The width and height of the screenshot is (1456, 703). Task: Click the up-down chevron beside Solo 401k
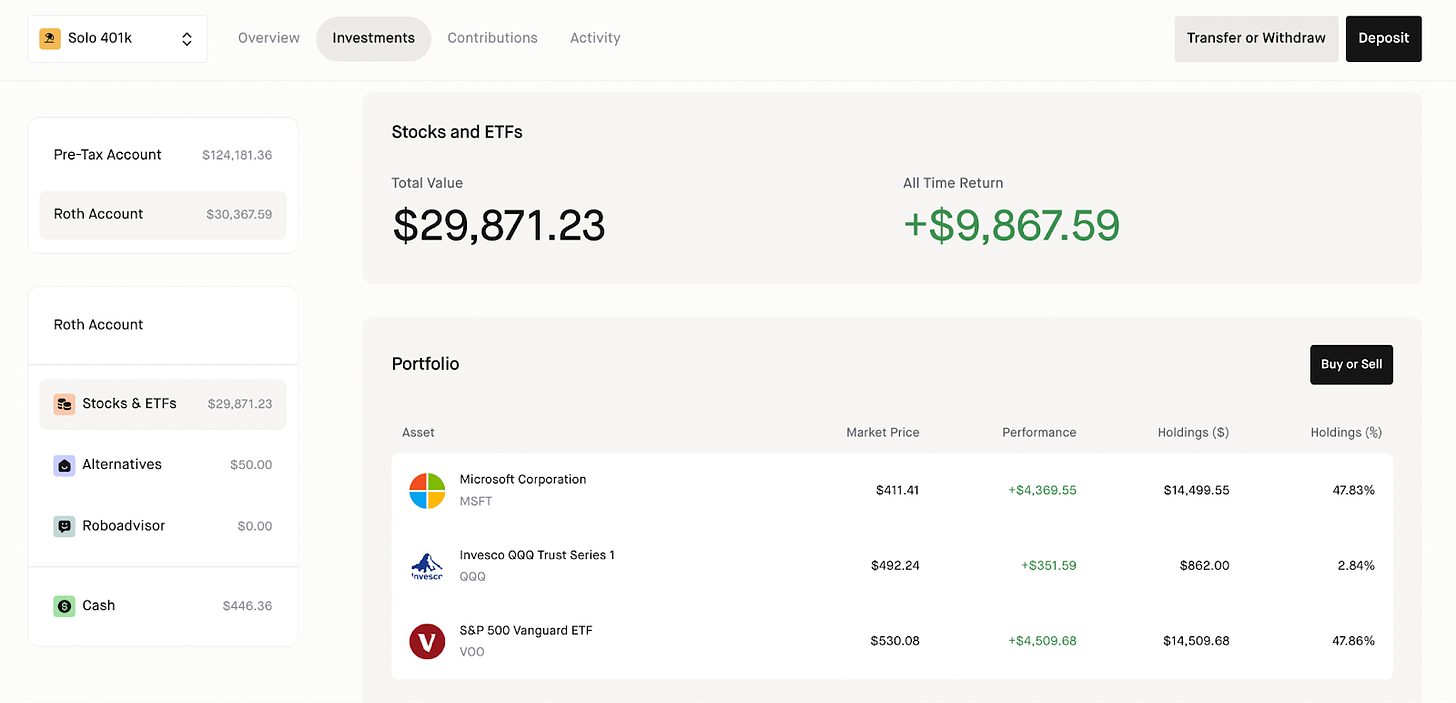[187, 39]
